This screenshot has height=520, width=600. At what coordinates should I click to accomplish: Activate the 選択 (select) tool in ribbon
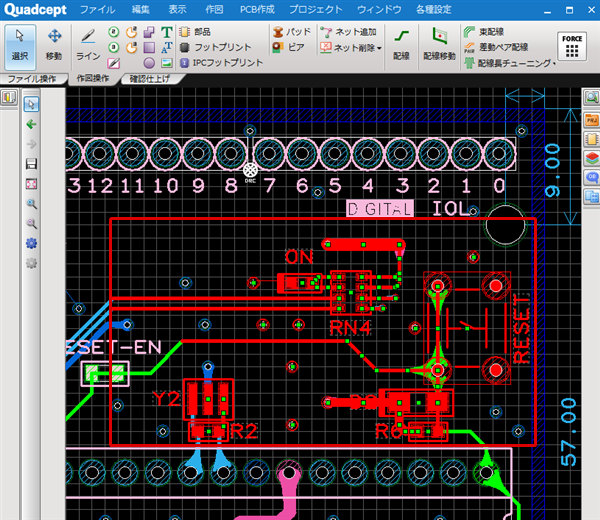[x=20, y=46]
